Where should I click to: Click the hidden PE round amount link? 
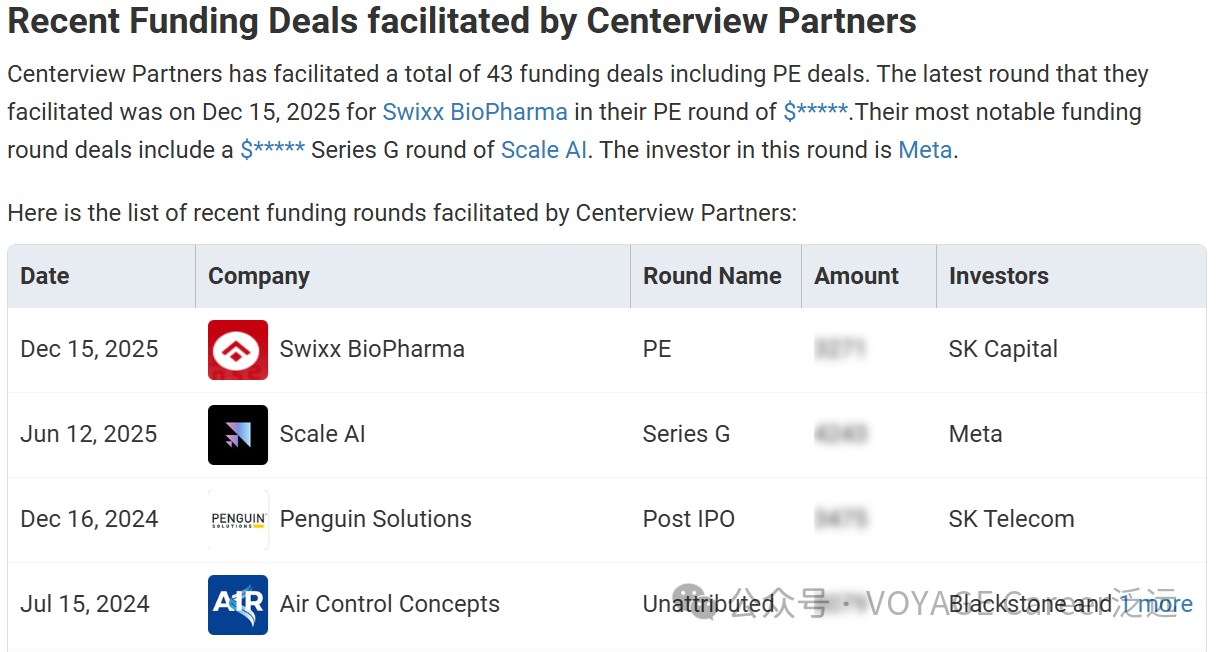click(x=815, y=112)
